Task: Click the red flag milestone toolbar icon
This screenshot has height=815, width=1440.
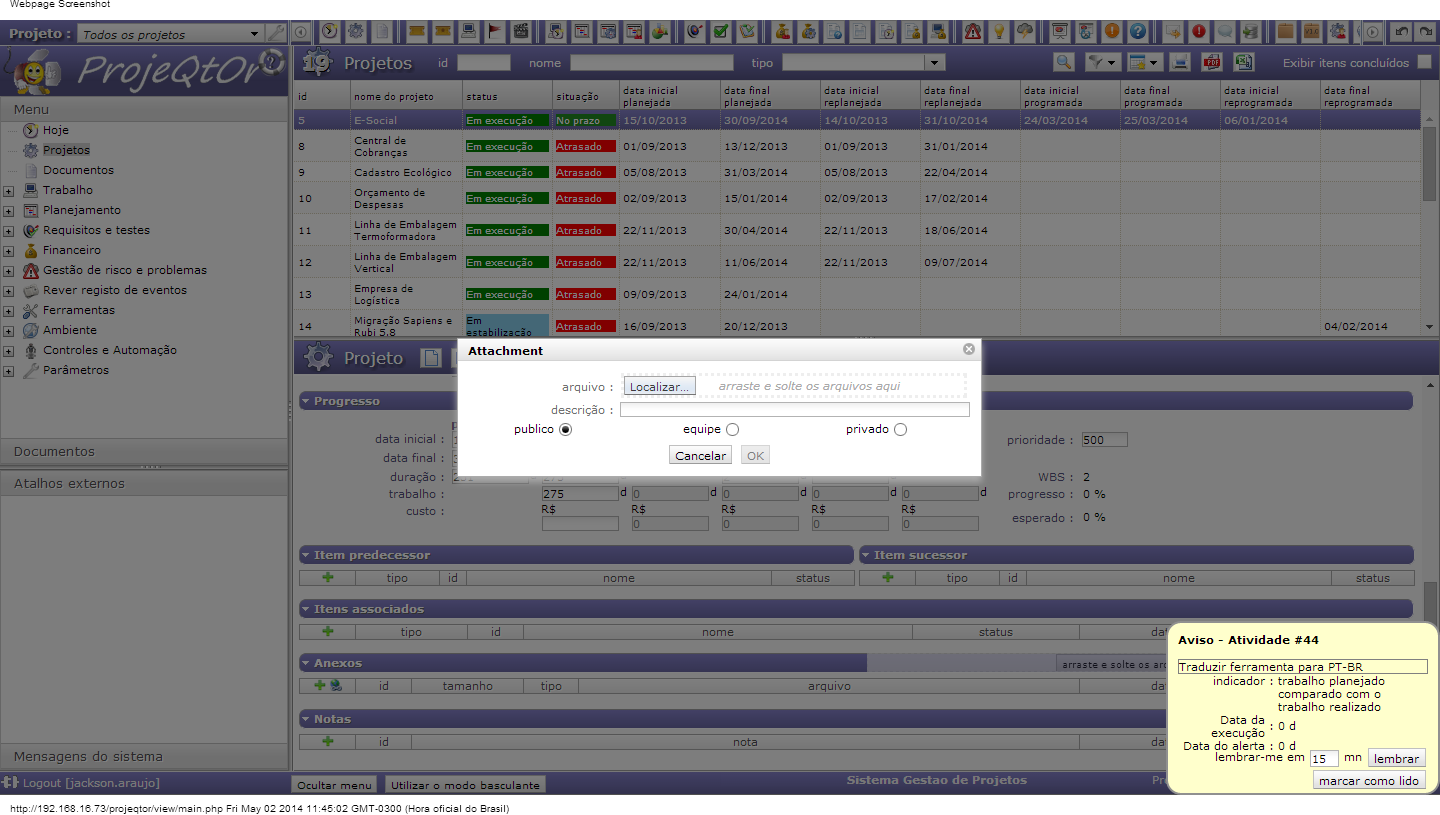Action: [x=495, y=31]
